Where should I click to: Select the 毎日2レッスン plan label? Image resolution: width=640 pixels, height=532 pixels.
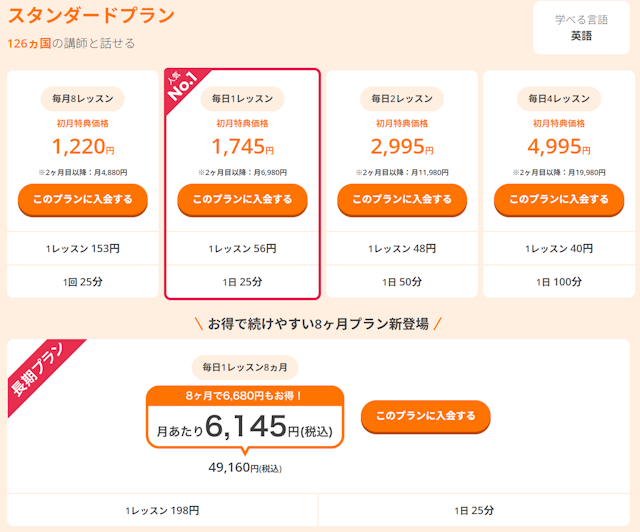[402, 98]
